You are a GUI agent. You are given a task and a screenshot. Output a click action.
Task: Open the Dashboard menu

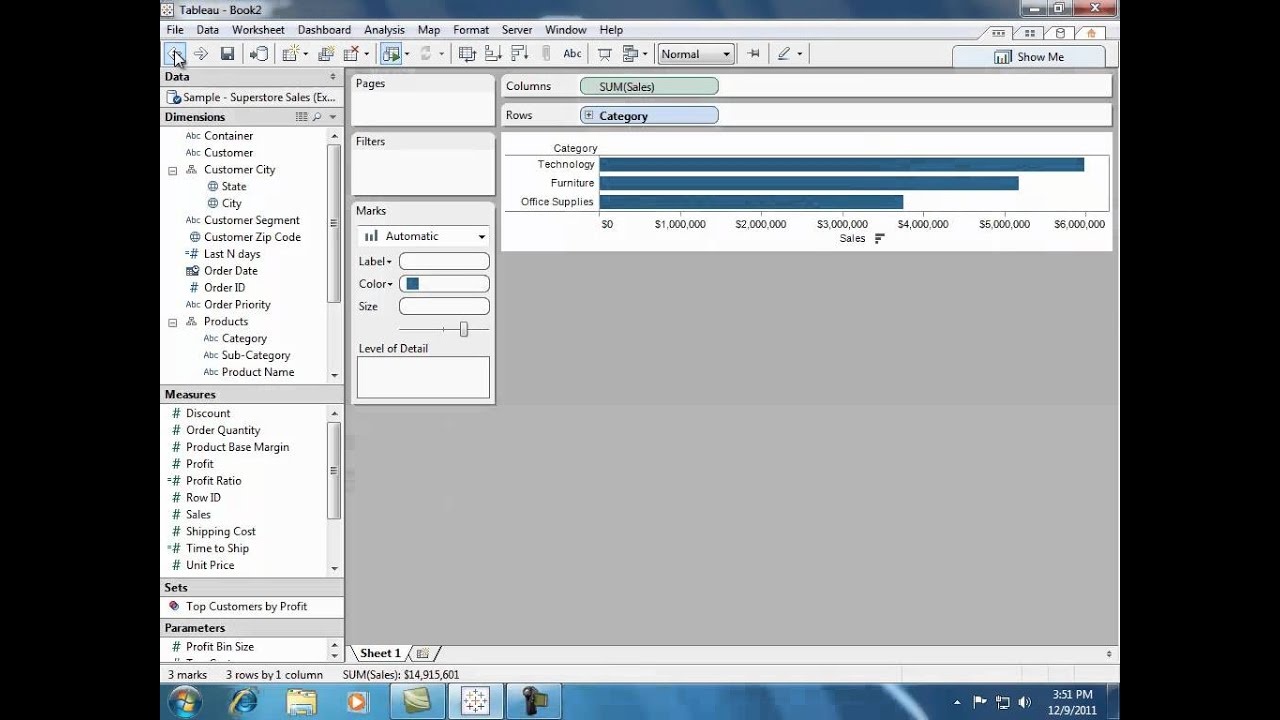click(x=324, y=30)
